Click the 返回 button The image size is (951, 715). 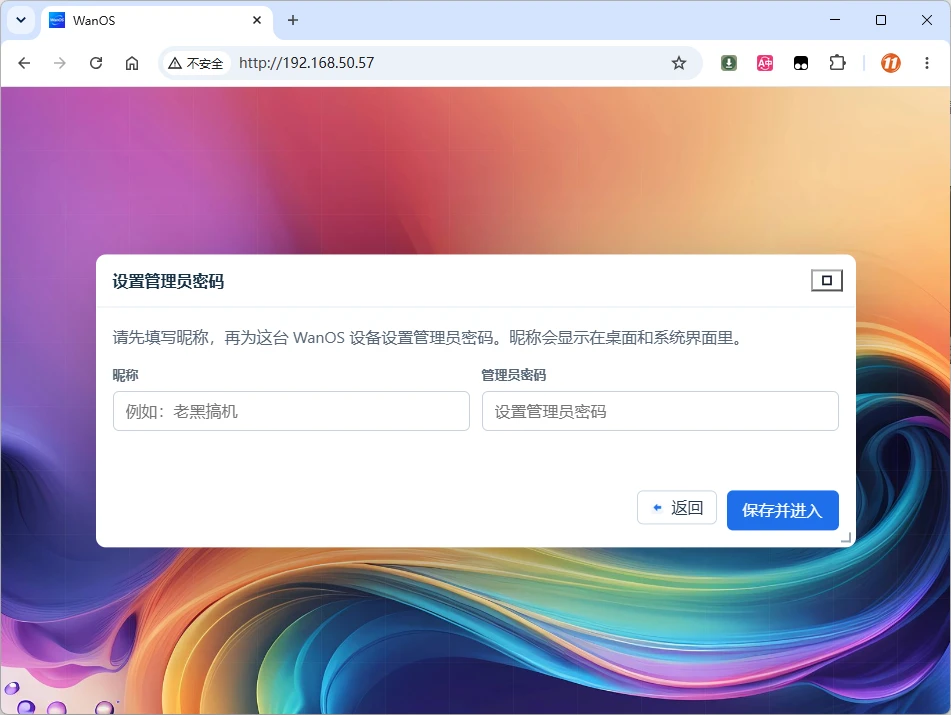point(677,508)
